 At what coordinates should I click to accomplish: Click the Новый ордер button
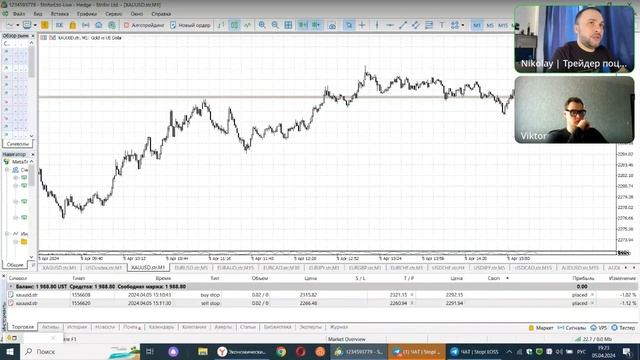coord(190,25)
